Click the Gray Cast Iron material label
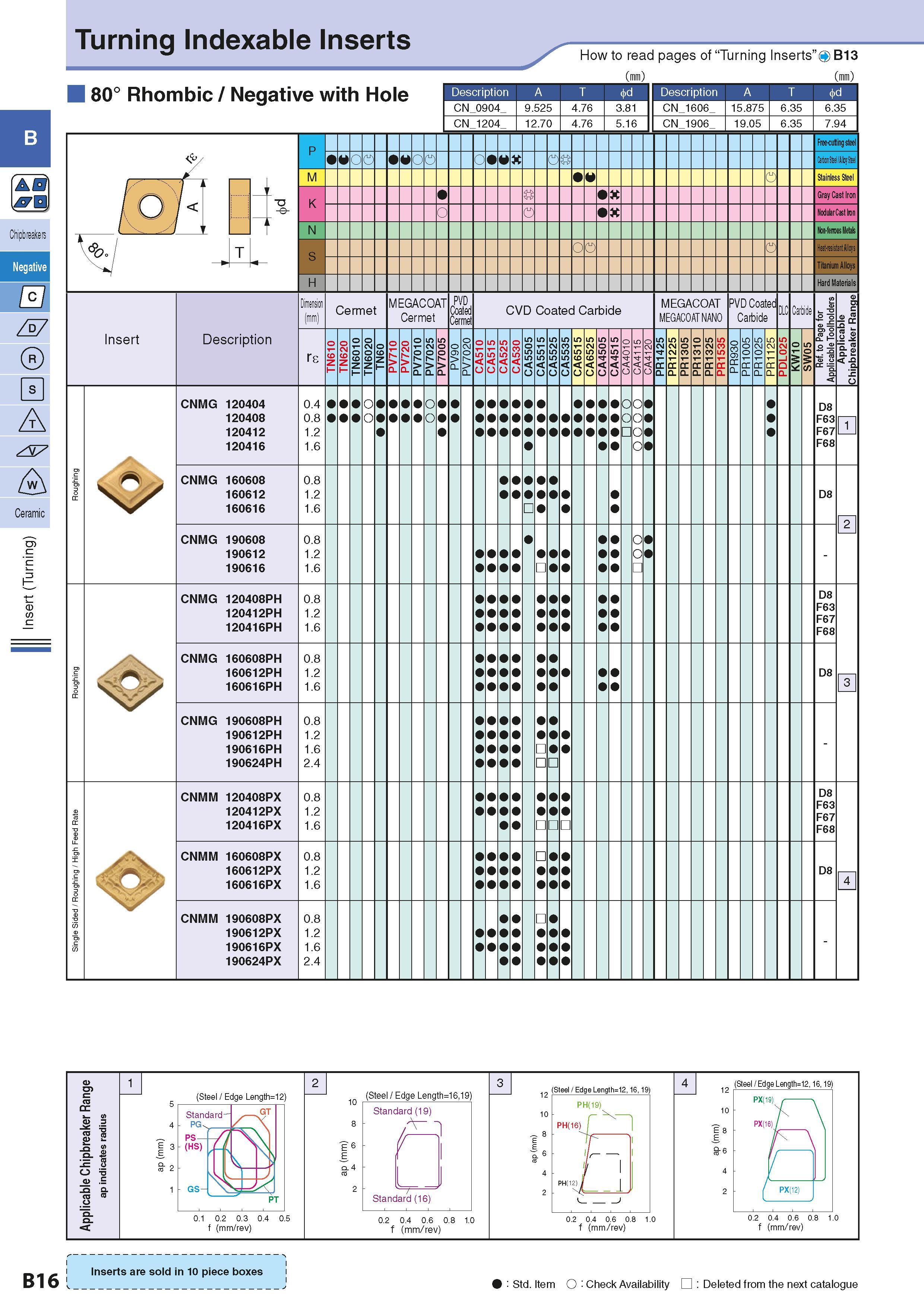The image size is (924, 1307). click(836, 195)
